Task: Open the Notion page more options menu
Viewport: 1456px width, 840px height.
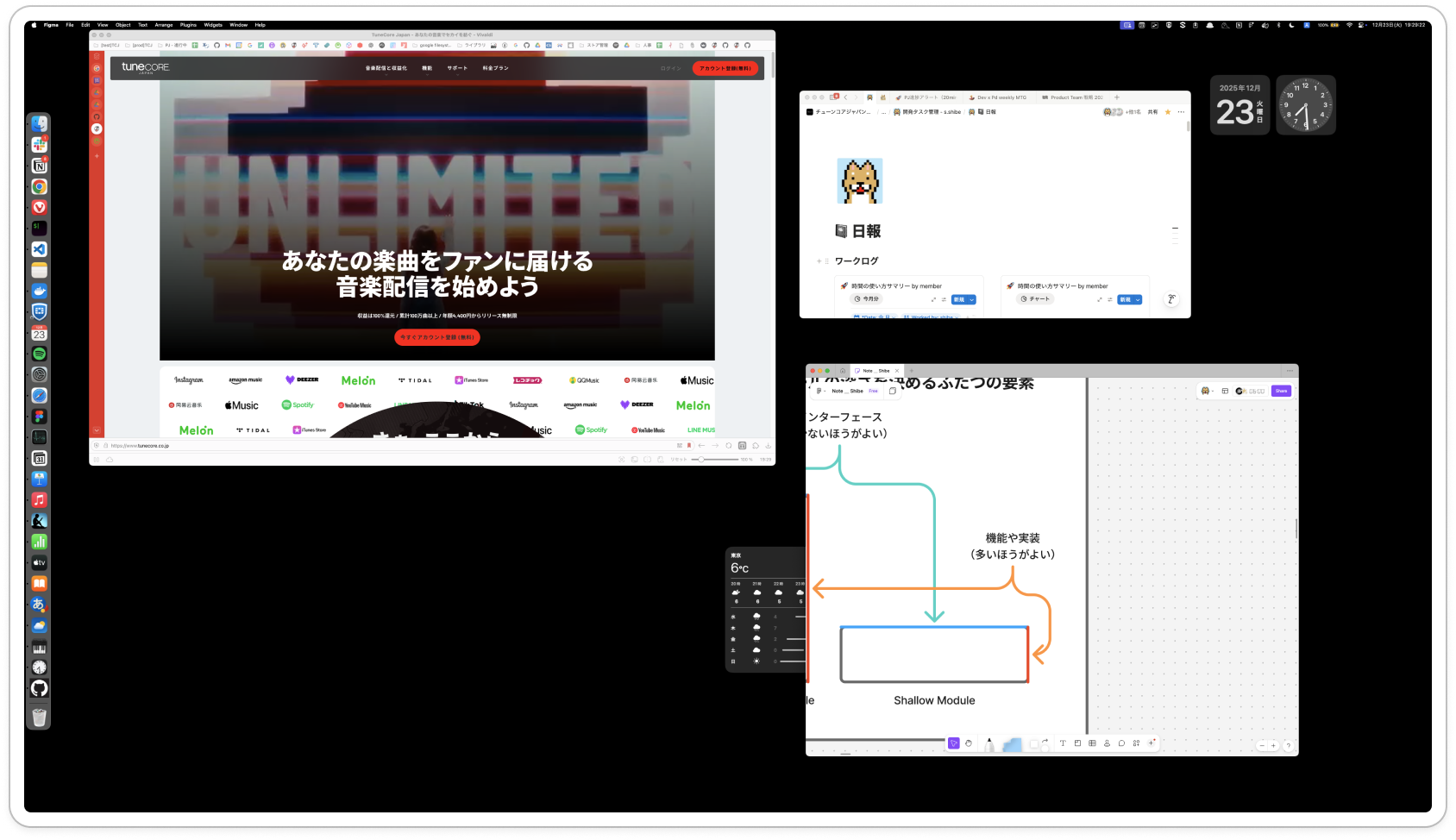Action: coord(1181,112)
